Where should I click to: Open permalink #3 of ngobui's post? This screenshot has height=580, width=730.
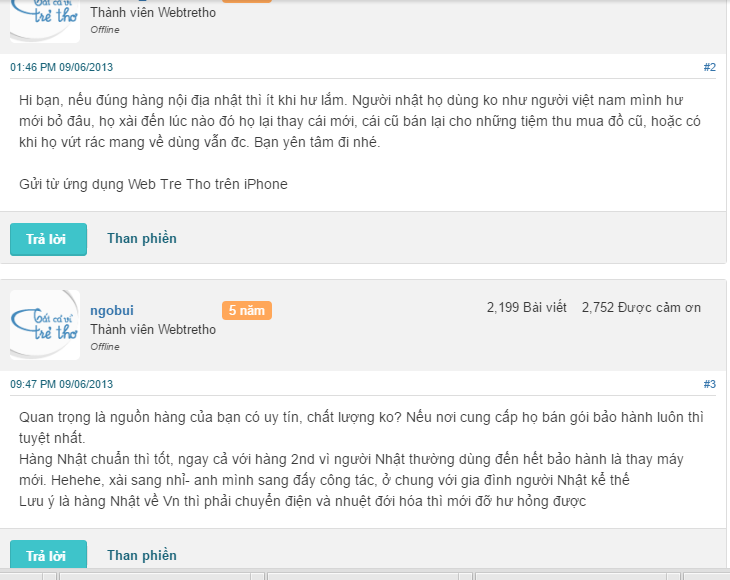709,384
